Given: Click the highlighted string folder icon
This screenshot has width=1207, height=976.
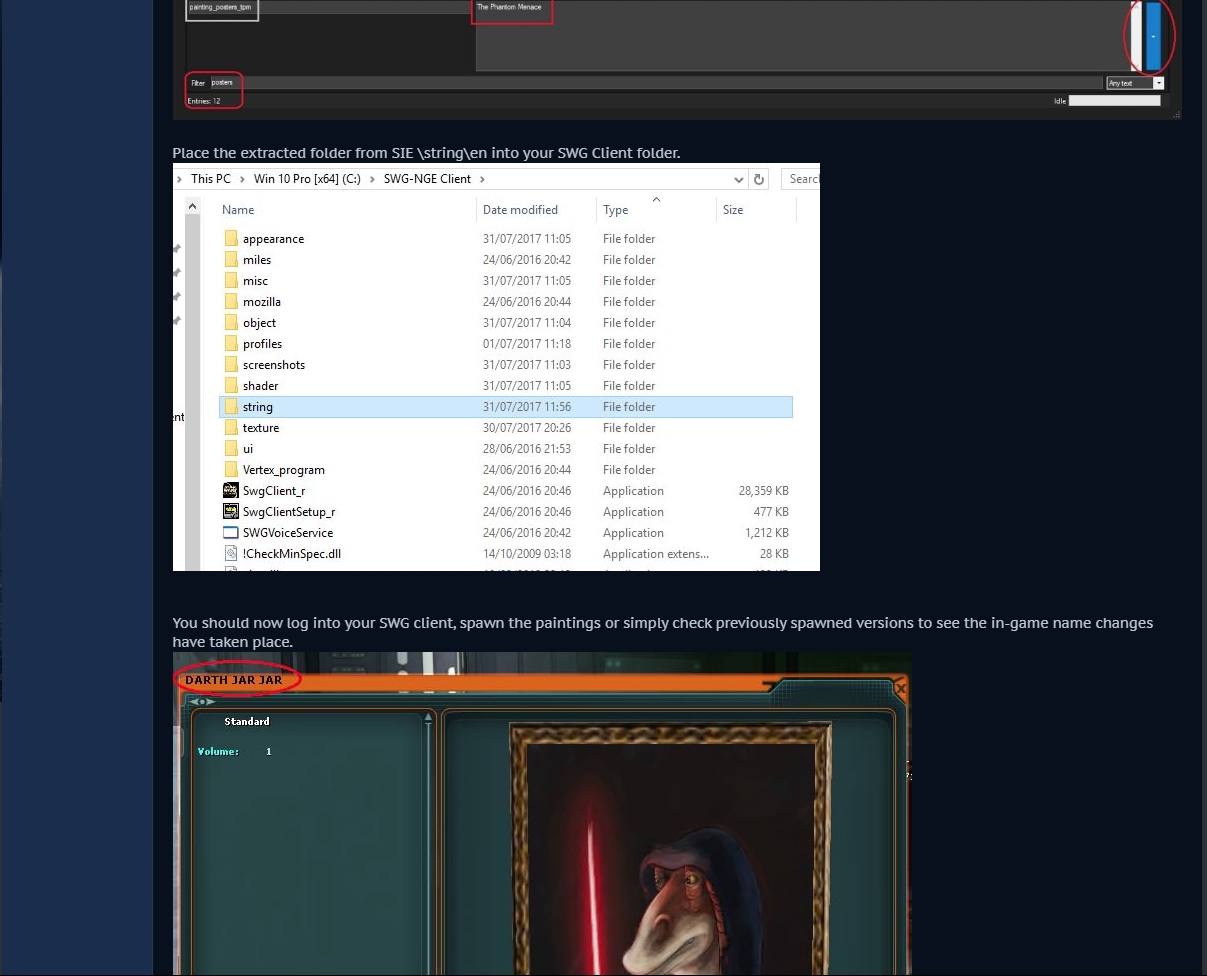Looking at the screenshot, I should pyautogui.click(x=231, y=407).
